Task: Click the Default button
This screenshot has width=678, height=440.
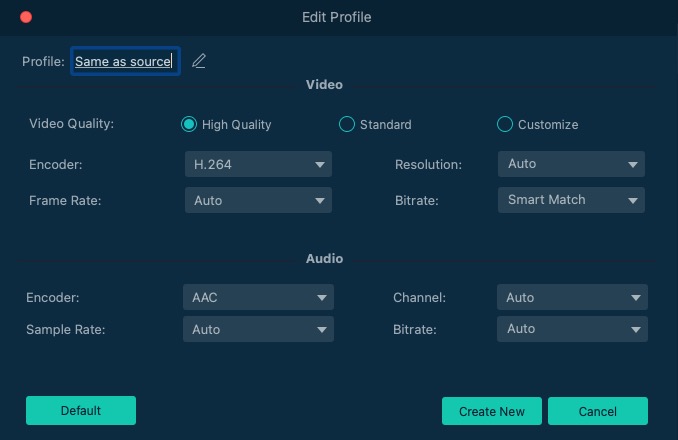Action: [x=81, y=411]
